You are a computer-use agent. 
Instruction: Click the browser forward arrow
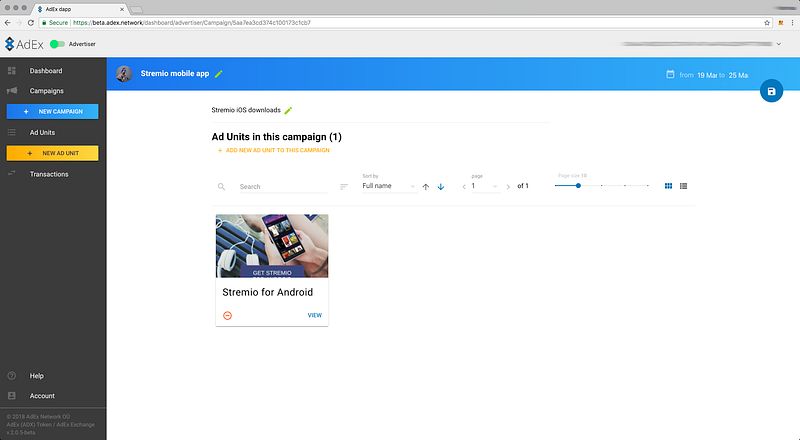click(x=19, y=22)
